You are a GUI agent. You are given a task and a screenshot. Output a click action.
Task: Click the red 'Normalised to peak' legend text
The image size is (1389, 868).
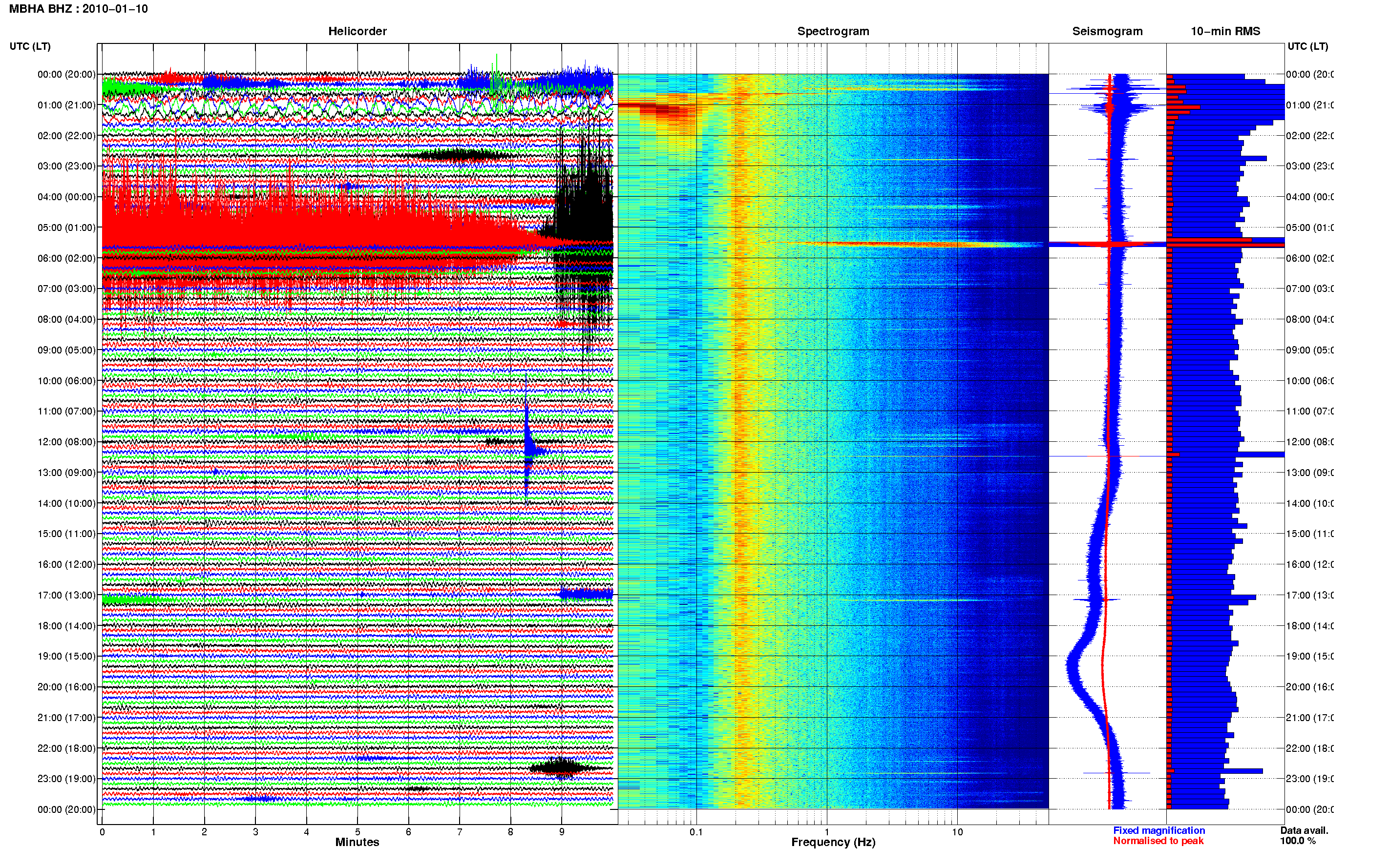click(x=1158, y=841)
